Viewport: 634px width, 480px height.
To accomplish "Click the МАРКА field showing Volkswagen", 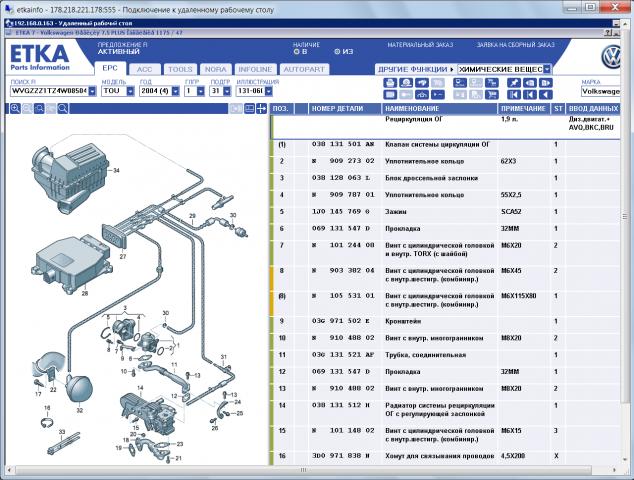I will 601,91.
